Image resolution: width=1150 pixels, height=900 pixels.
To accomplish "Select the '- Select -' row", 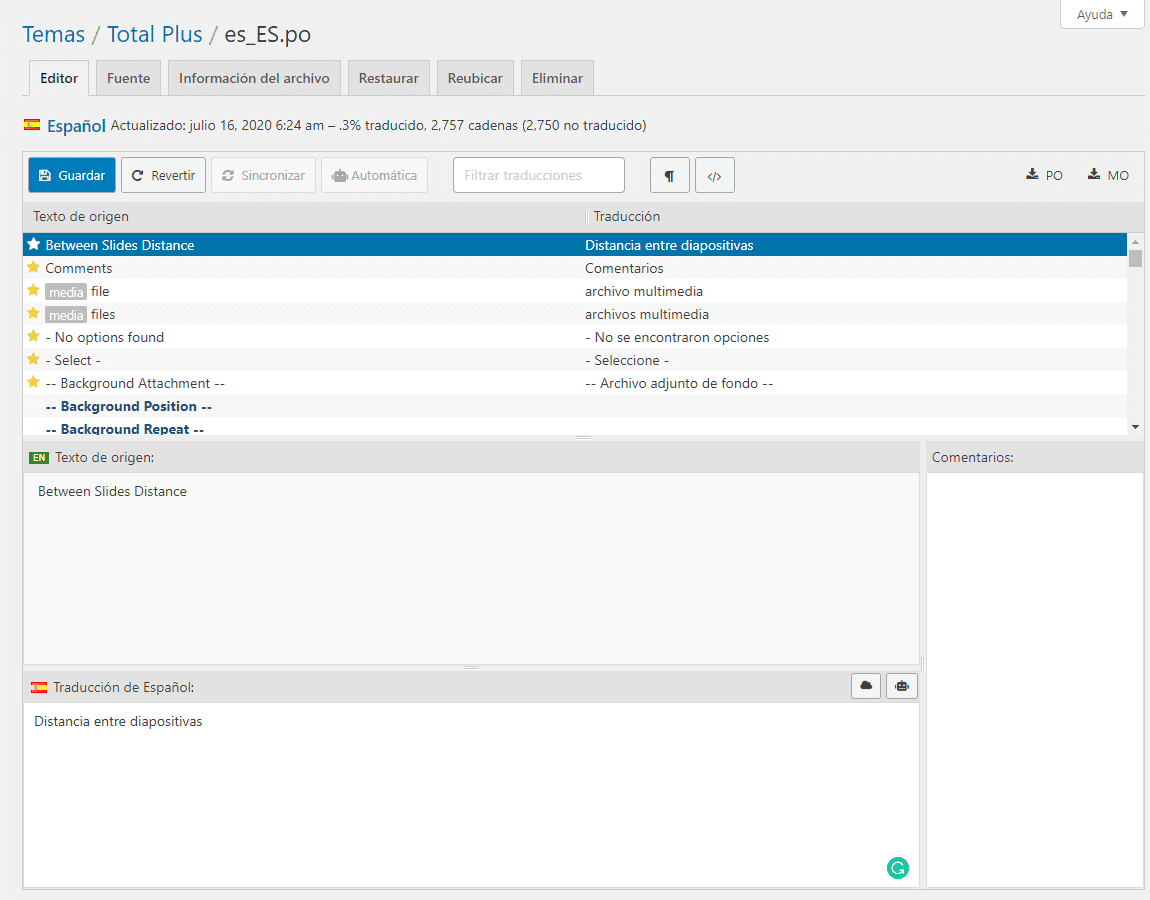I will tap(575, 360).
